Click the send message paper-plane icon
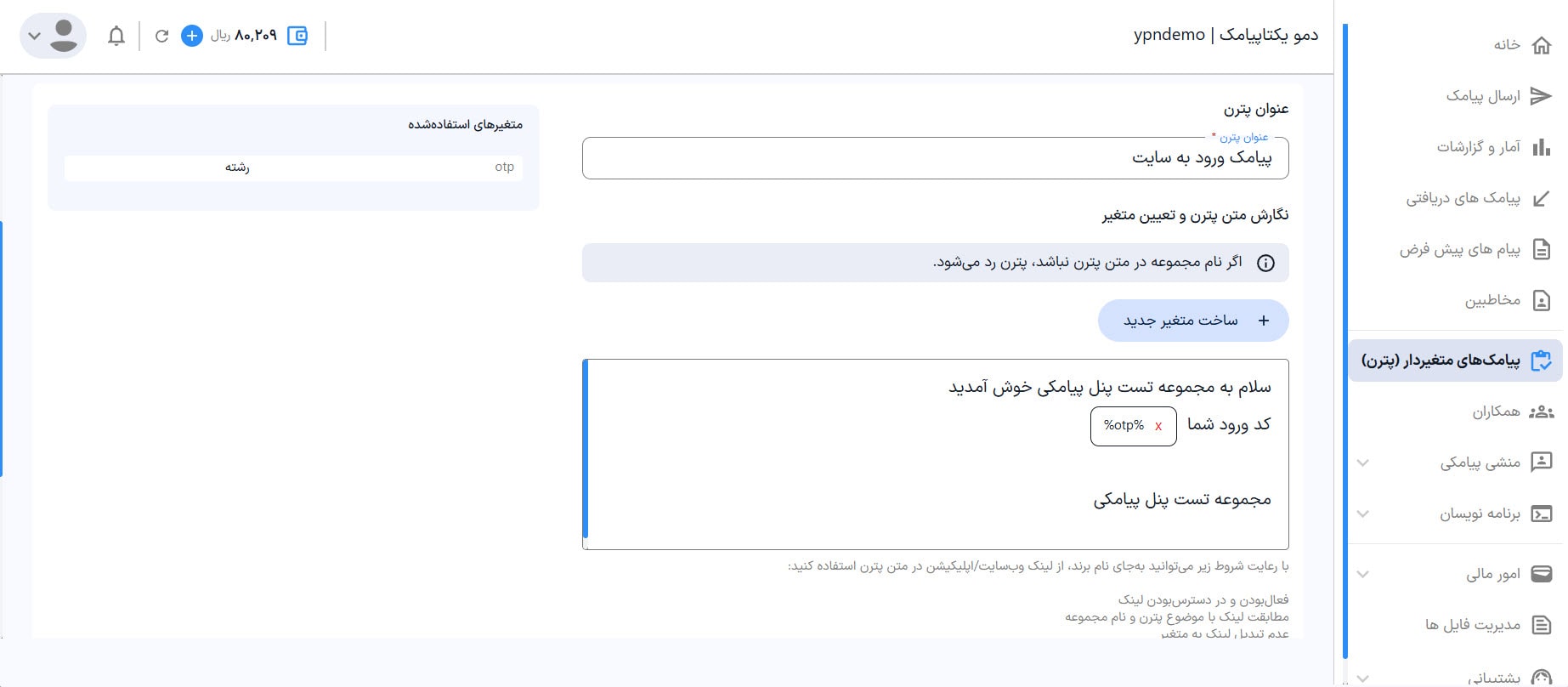The width and height of the screenshot is (1568, 687). (x=1541, y=96)
